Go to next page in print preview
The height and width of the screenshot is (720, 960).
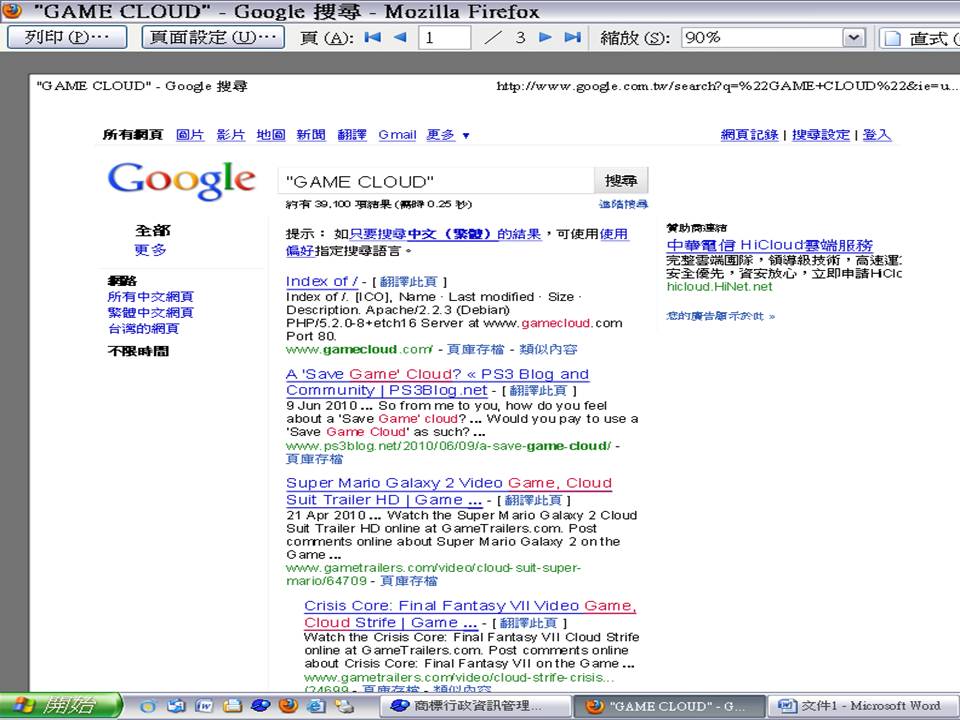tap(545, 38)
